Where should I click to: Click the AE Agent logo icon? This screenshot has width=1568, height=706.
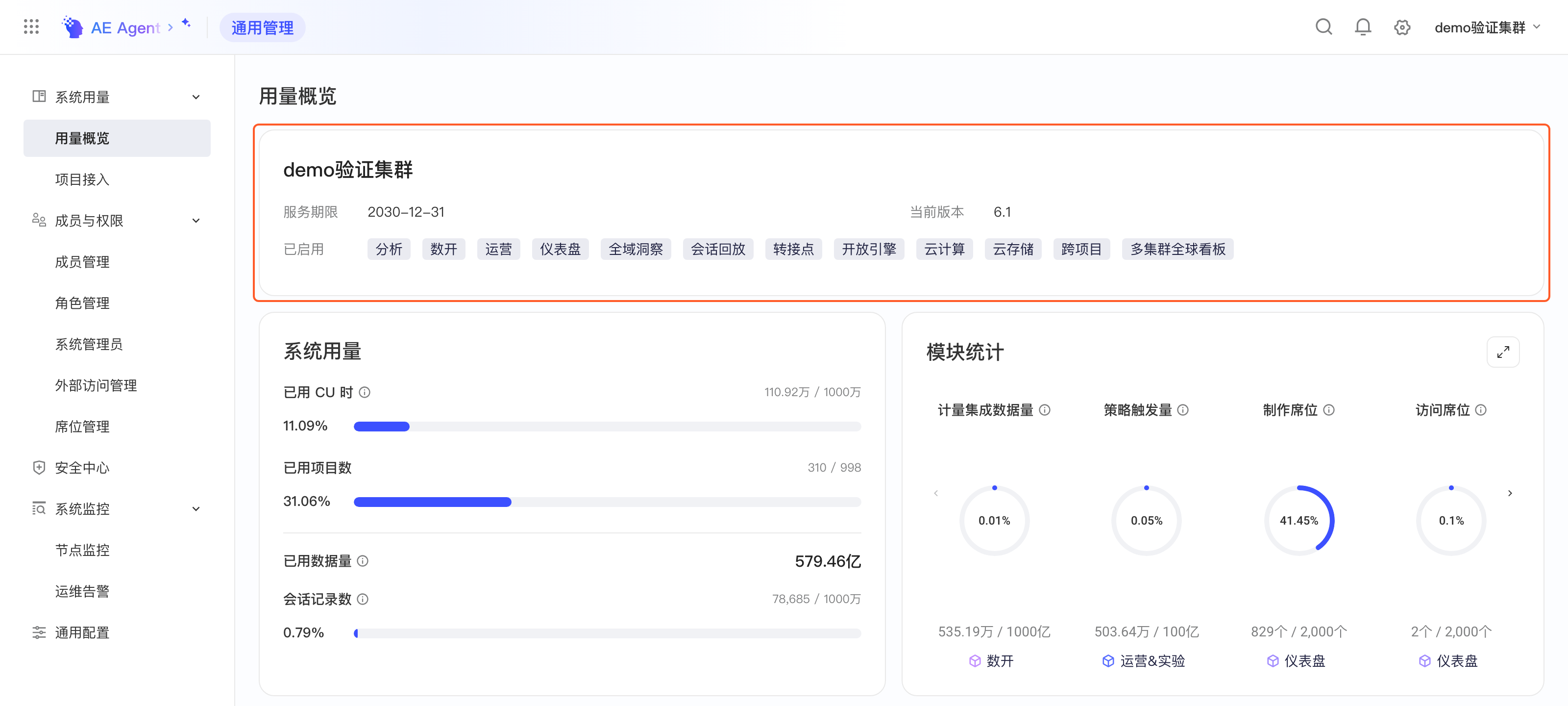(x=73, y=27)
